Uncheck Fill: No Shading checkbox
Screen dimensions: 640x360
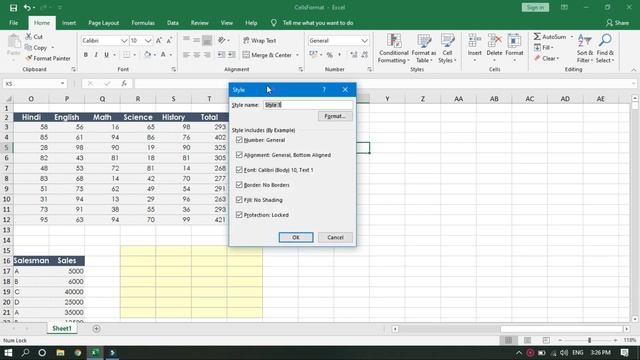tap(239, 200)
